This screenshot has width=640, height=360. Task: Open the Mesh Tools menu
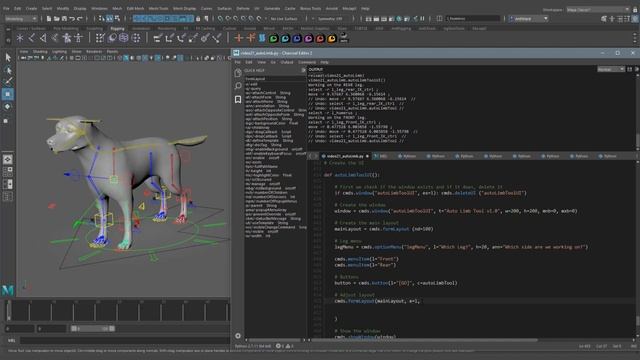[x=158, y=8]
